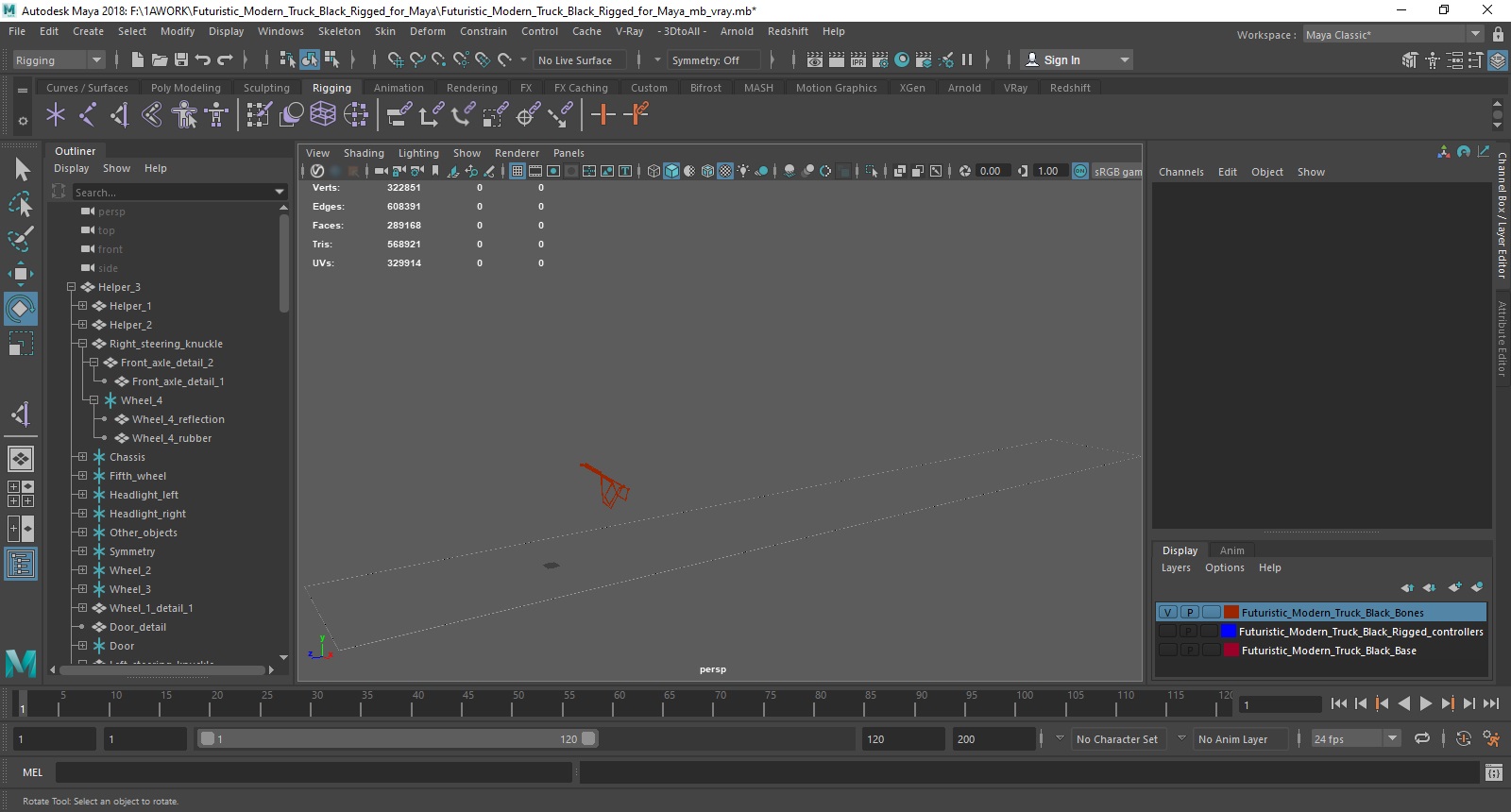This screenshot has height=812, width=1511.
Task: Switch to the Anim layer tab
Action: click(x=1231, y=550)
